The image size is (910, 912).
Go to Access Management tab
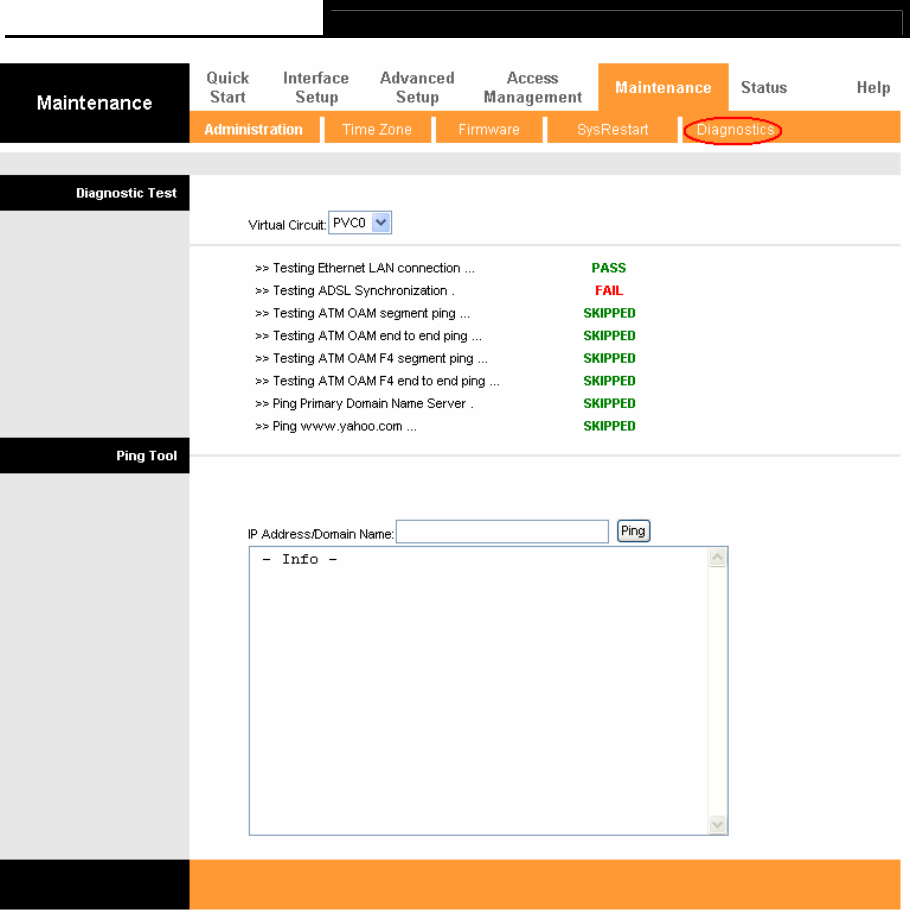pos(532,87)
